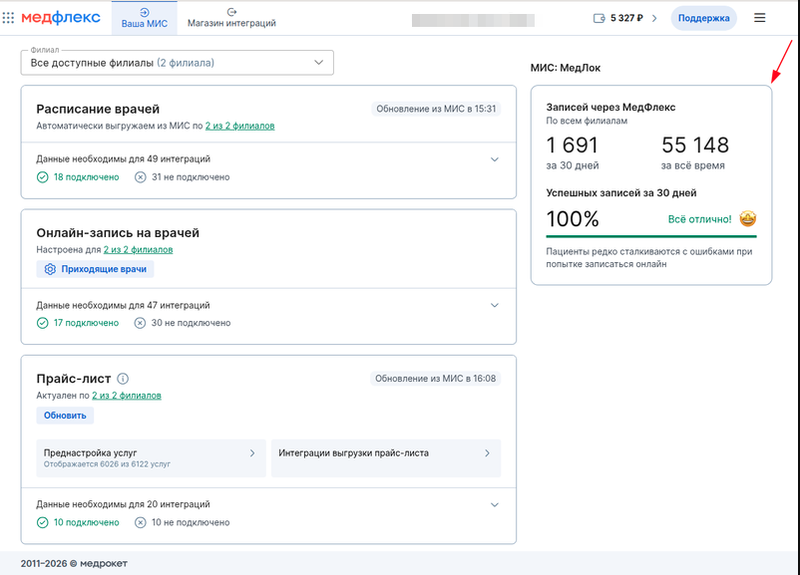The height and width of the screenshot is (575, 800).
Task: Open the balance details arrow after 5 327 ₽
Action: tap(655, 18)
